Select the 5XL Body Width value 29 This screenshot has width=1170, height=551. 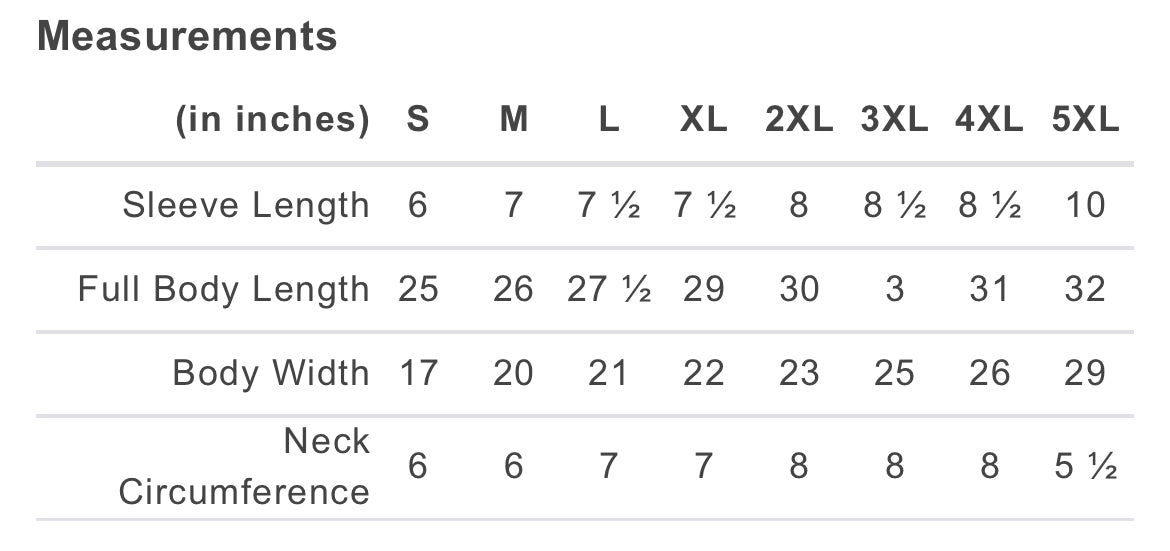point(1085,373)
